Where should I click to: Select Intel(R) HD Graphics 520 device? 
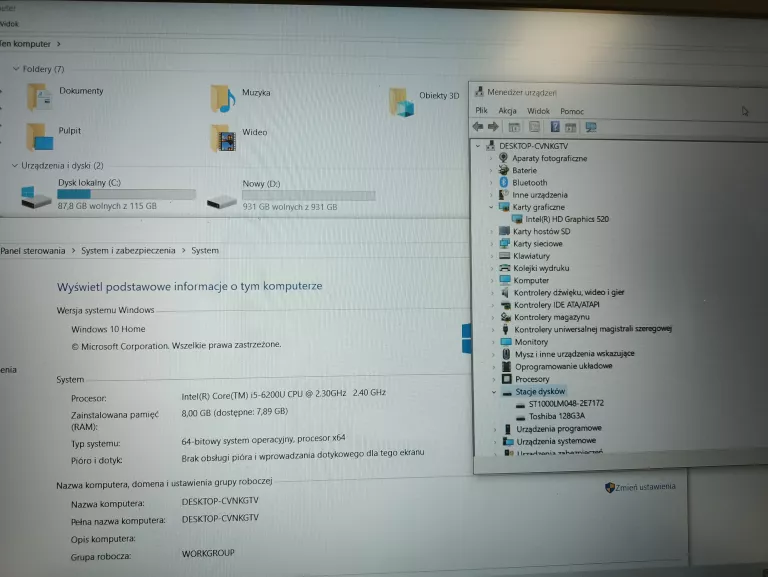tap(567, 219)
